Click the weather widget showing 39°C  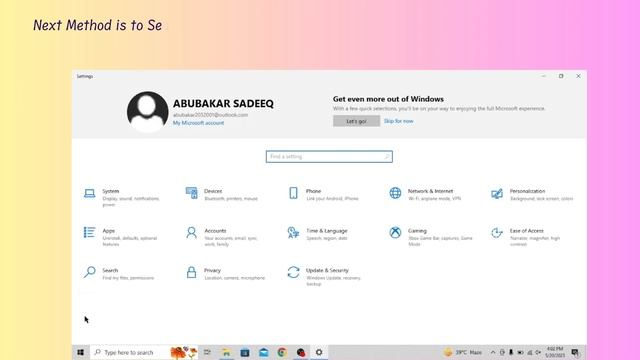(463, 352)
